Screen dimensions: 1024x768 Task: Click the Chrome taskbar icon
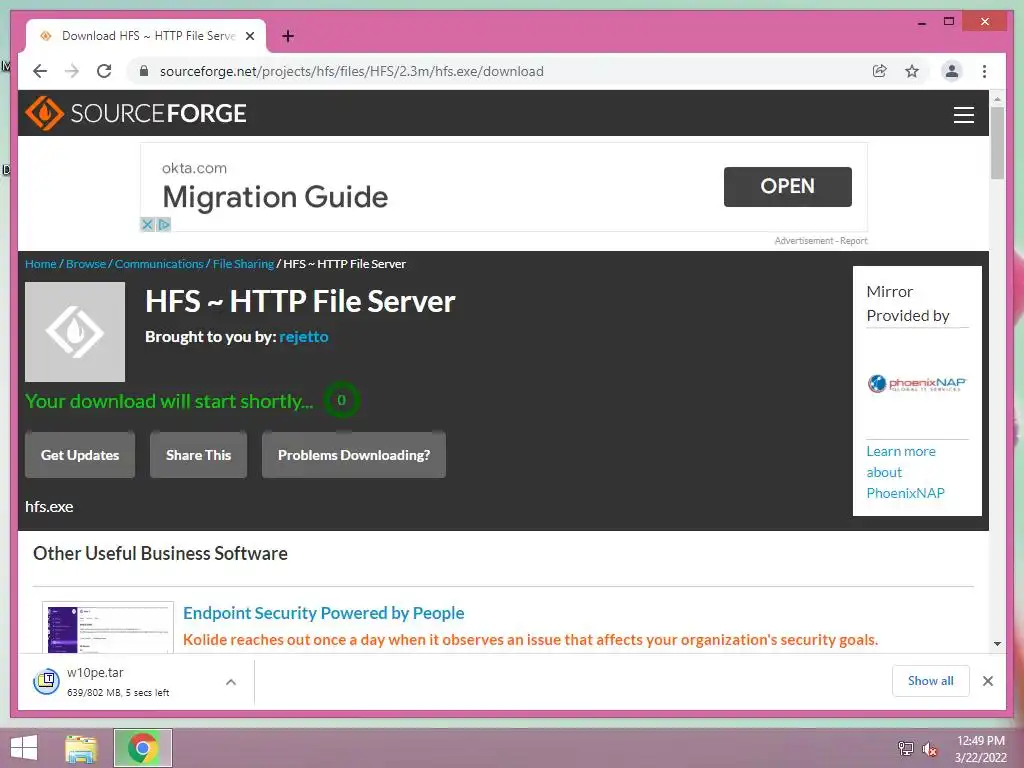point(142,748)
